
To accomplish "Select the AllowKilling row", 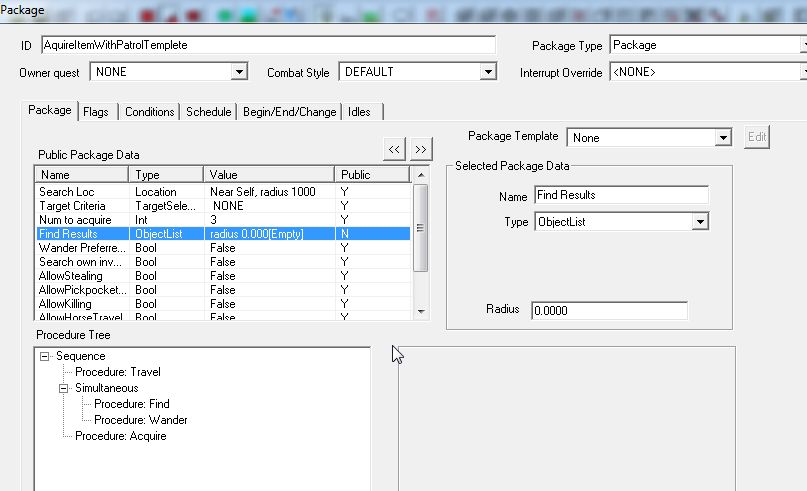I will pyautogui.click(x=222, y=304).
